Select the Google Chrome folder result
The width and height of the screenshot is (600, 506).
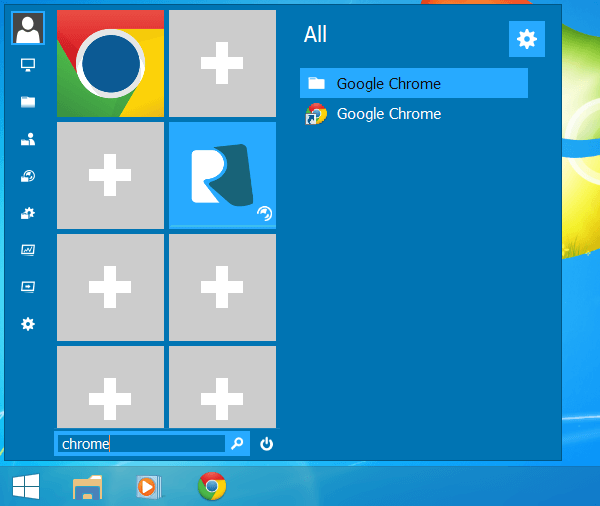414,83
